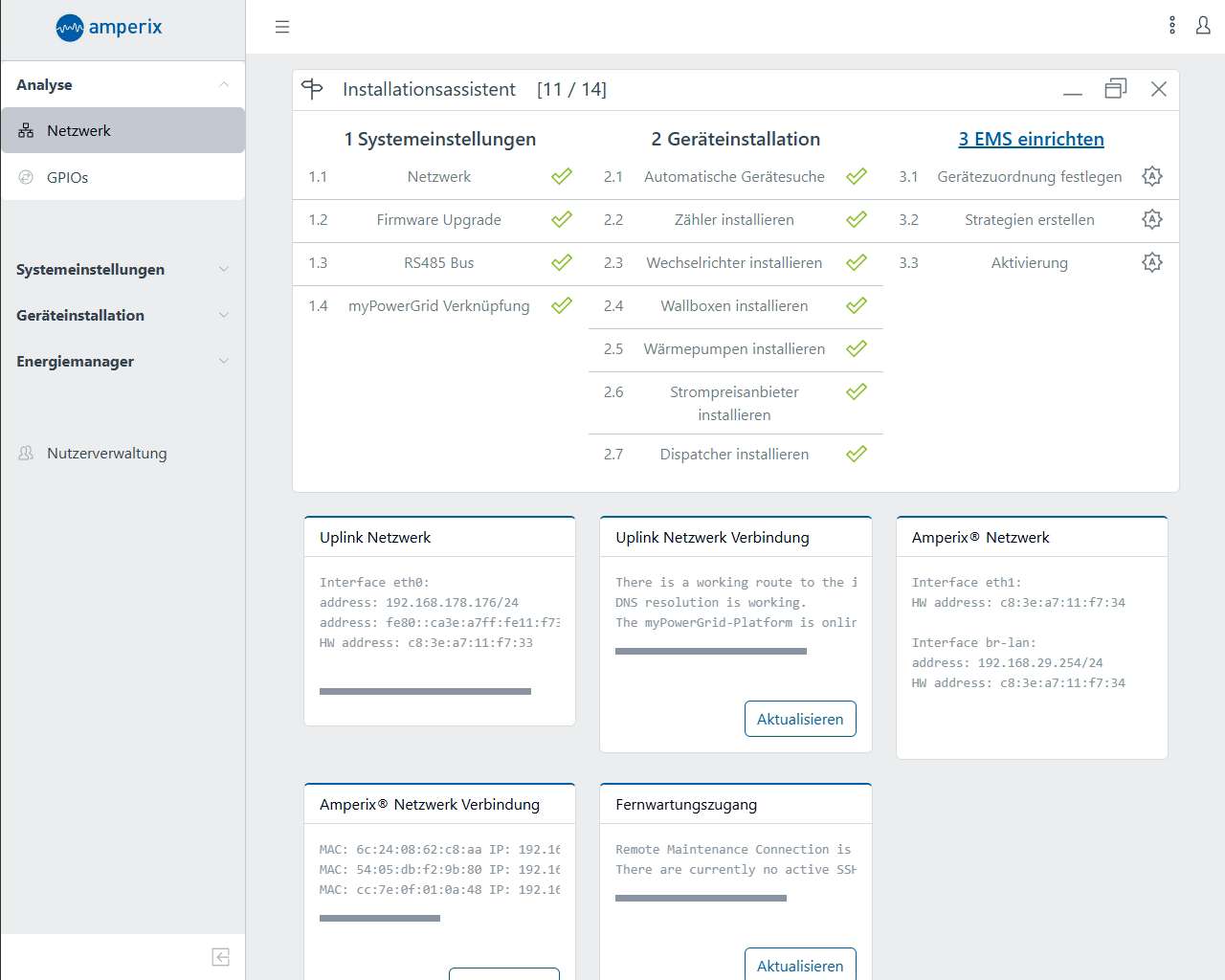
Task: Click checkmark for Dispatcher installieren
Action: 857,454
